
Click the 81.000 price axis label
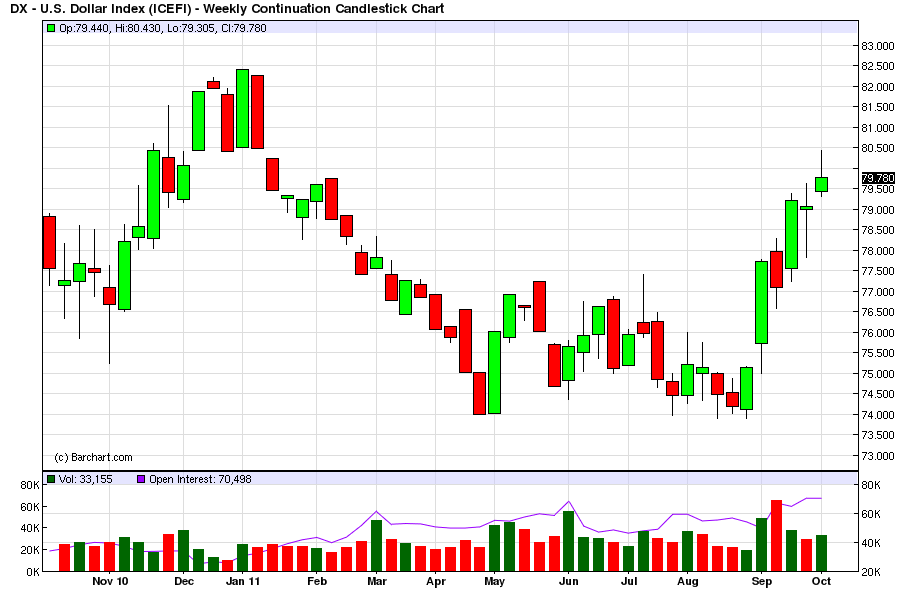(x=878, y=127)
